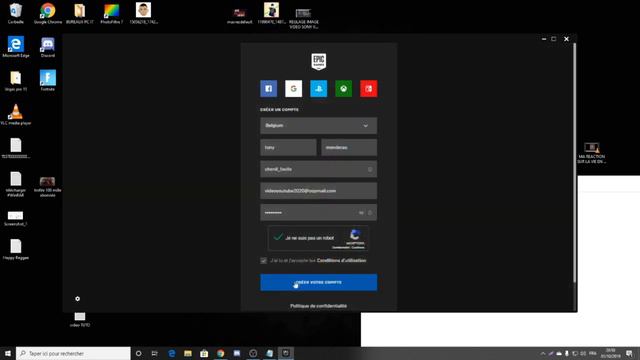Viewport: 640px width, 360px height.
Task: Open the Belgium country dropdown
Action: coord(318,126)
